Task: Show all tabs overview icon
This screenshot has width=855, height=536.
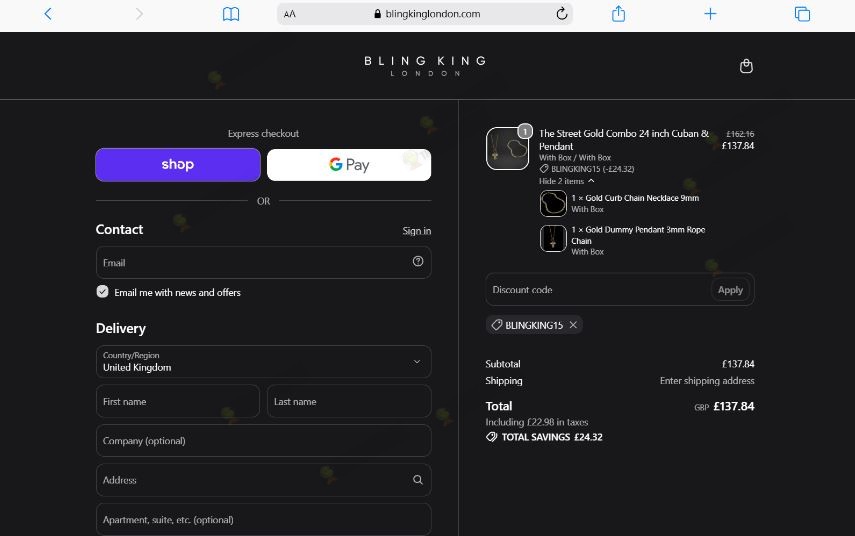Action: (802, 14)
